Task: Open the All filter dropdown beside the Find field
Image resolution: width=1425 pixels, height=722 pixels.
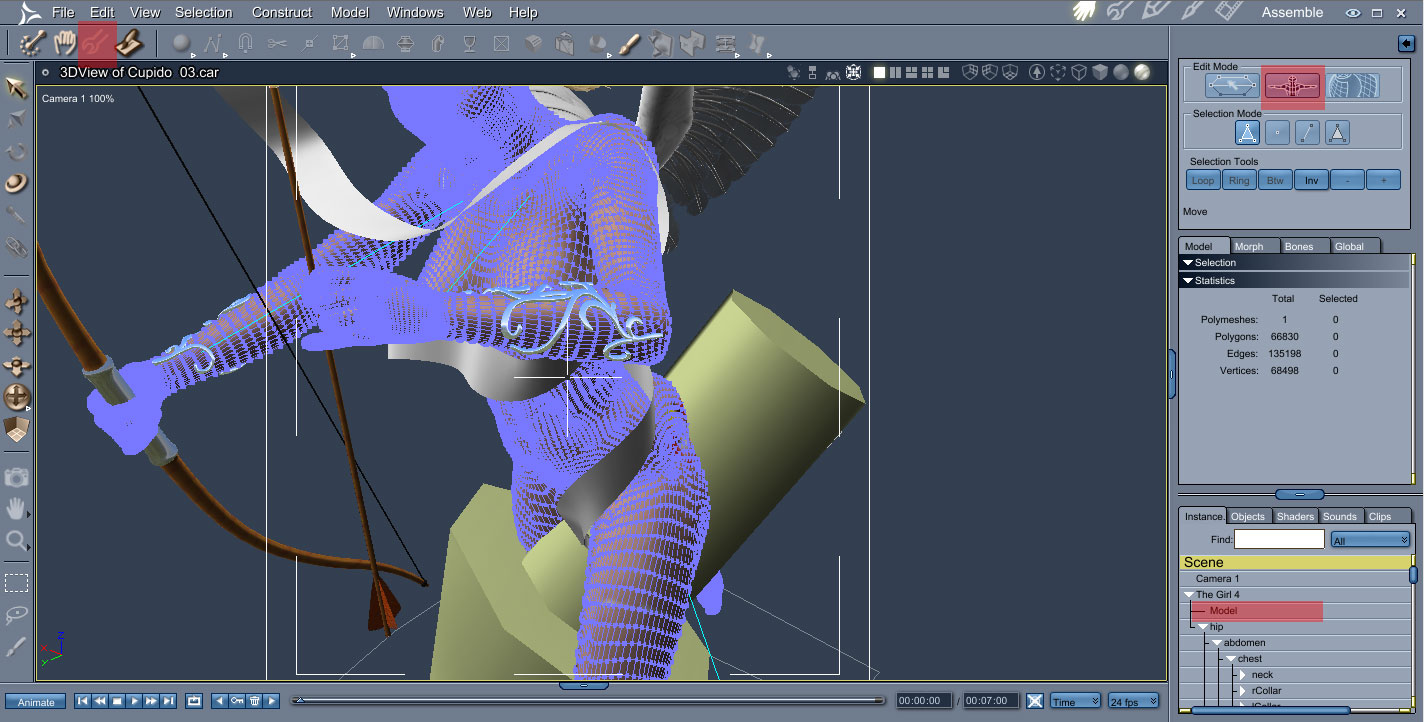Action: click(x=1370, y=540)
